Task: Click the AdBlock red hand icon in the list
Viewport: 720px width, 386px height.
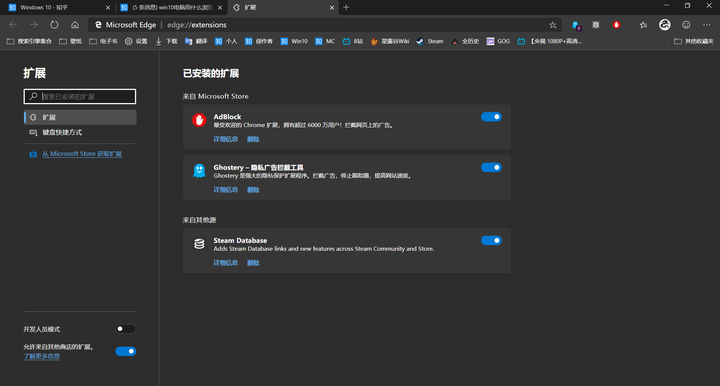Action: tap(199, 120)
